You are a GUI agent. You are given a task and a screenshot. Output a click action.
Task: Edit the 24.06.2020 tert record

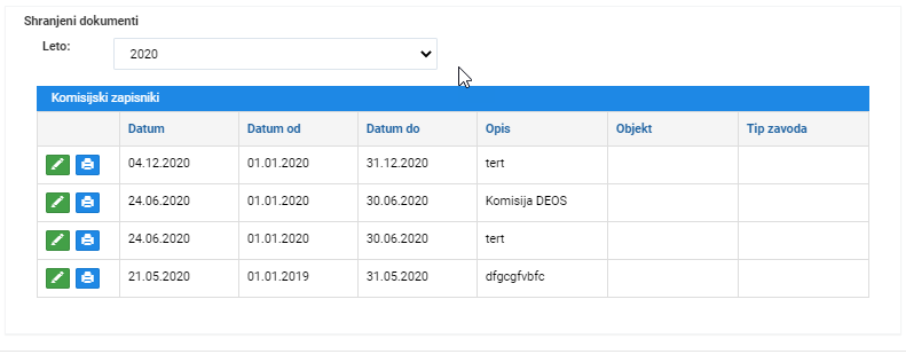pyautogui.click(x=58, y=240)
